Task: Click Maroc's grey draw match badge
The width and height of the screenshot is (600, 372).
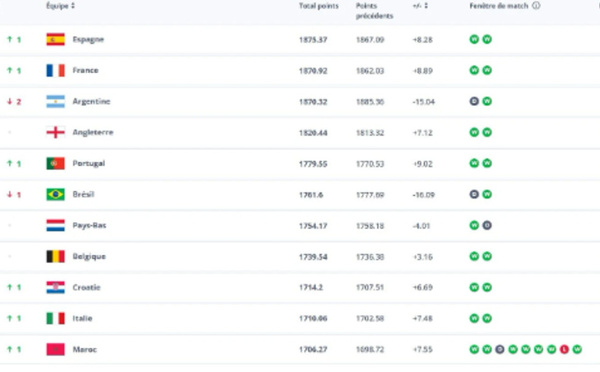Action: (500, 349)
